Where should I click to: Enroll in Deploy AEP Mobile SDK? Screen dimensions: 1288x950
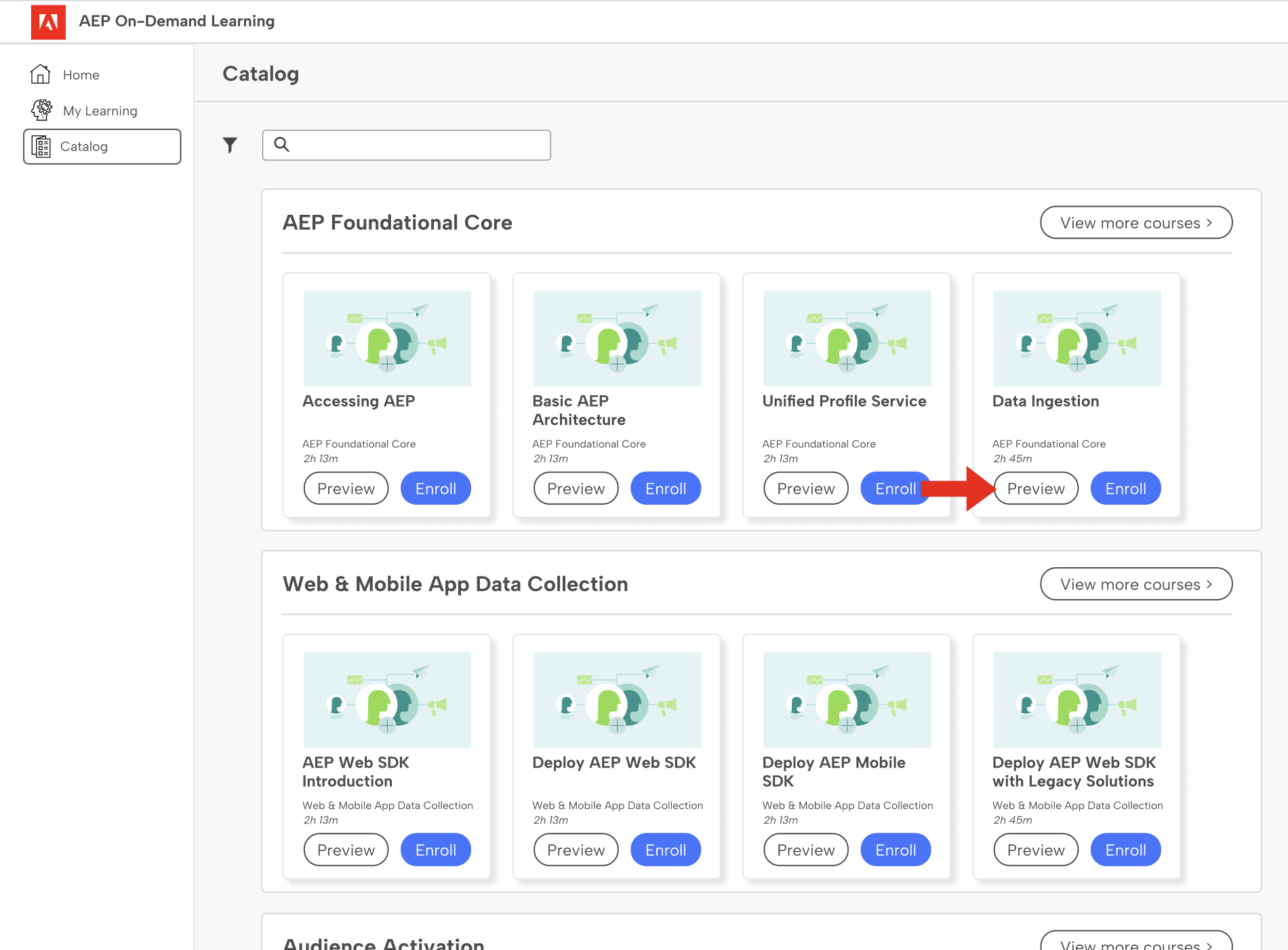click(896, 850)
